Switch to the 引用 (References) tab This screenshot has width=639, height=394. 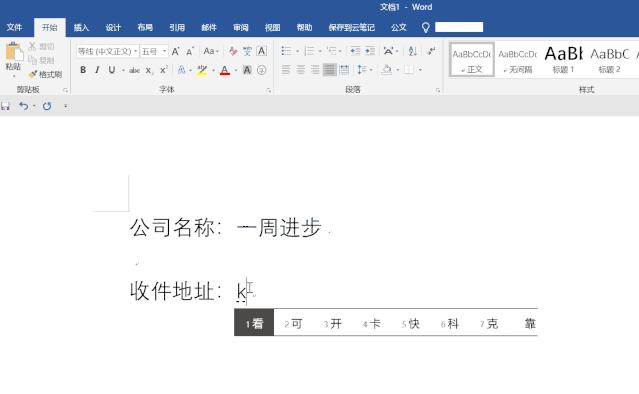click(x=177, y=27)
